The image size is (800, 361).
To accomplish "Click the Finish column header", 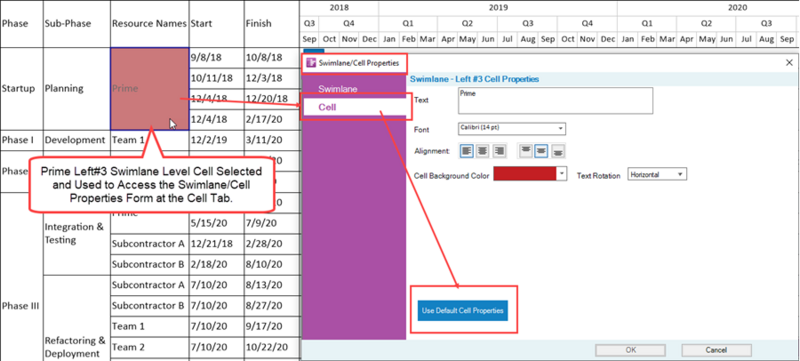I will coord(271,23).
